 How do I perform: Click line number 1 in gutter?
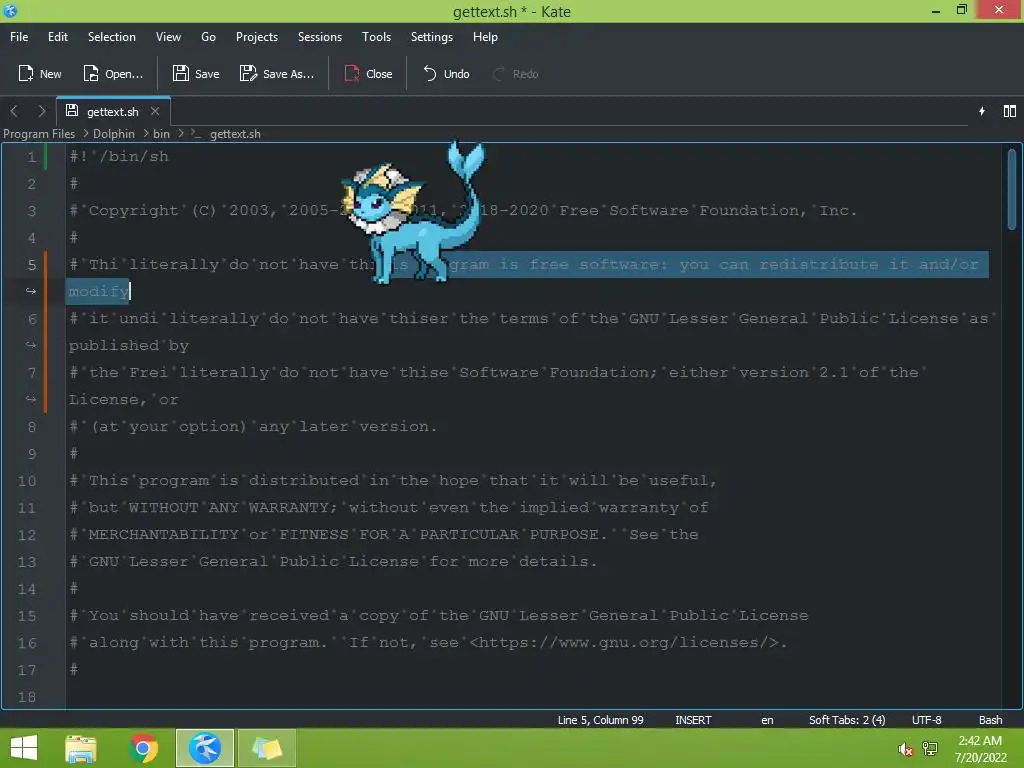31,157
